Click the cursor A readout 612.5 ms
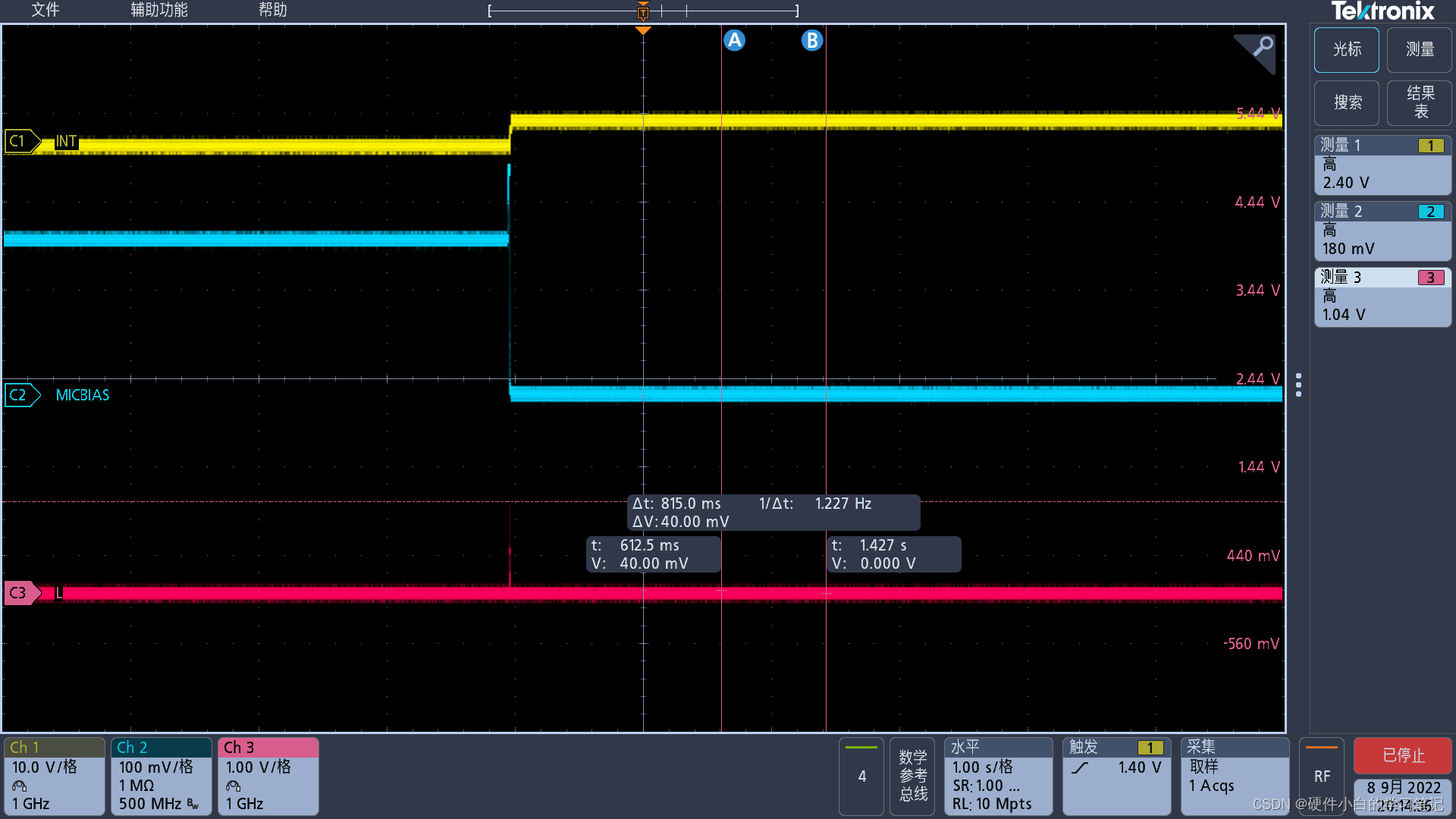Screen dimensions: 1456x819 click(x=654, y=554)
